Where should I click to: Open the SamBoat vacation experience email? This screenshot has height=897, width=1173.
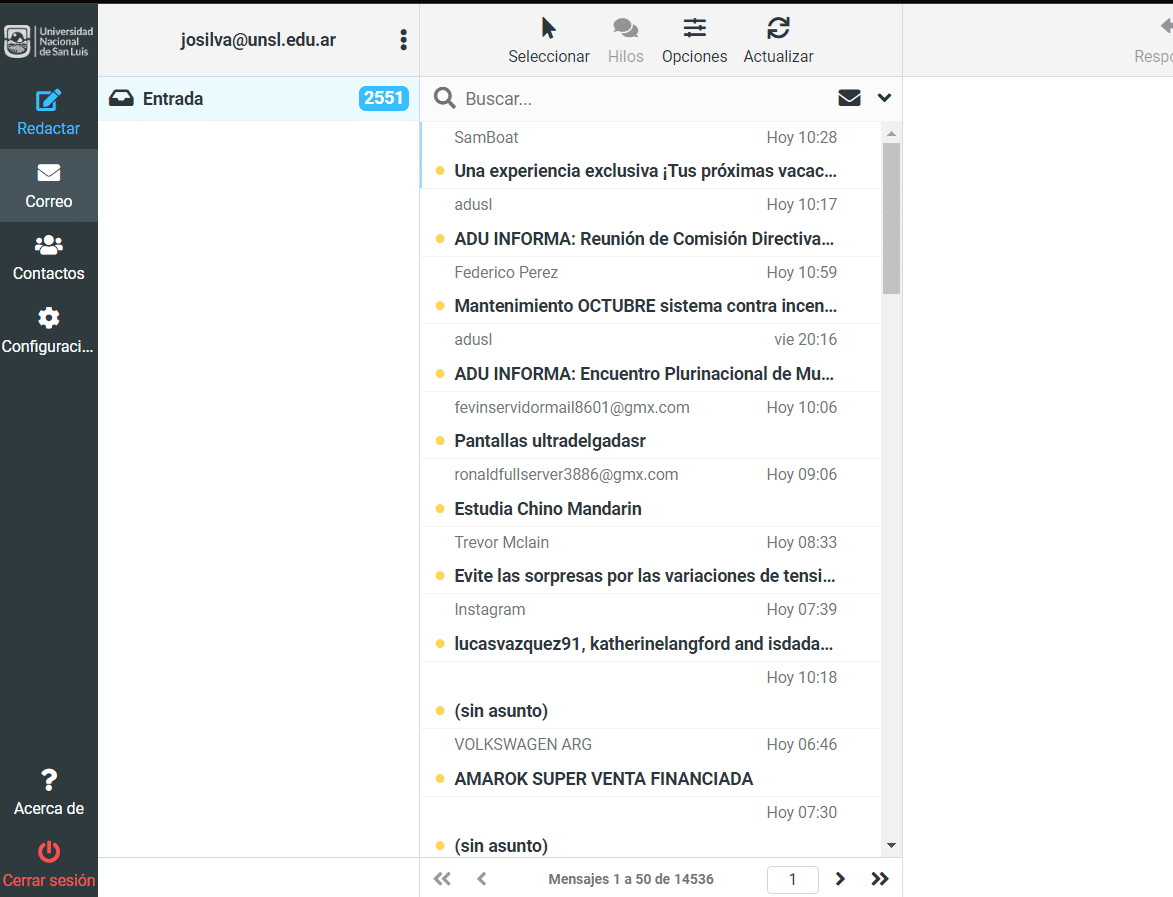tap(651, 155)
